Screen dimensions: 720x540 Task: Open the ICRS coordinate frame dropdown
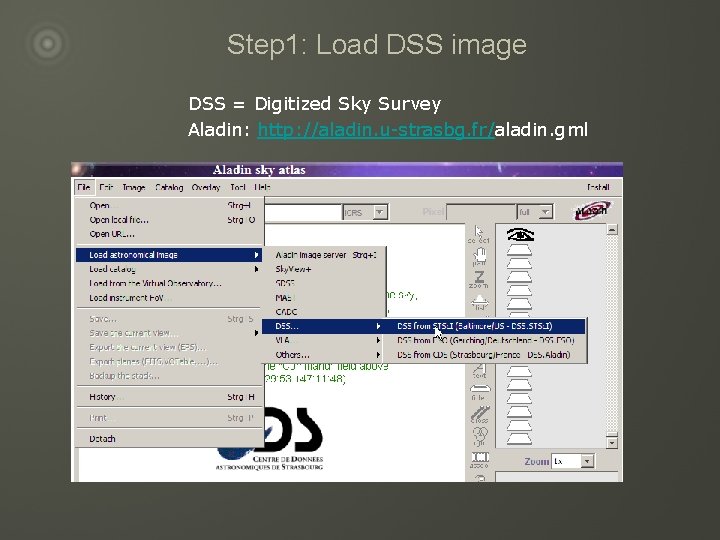click(365, 212)
